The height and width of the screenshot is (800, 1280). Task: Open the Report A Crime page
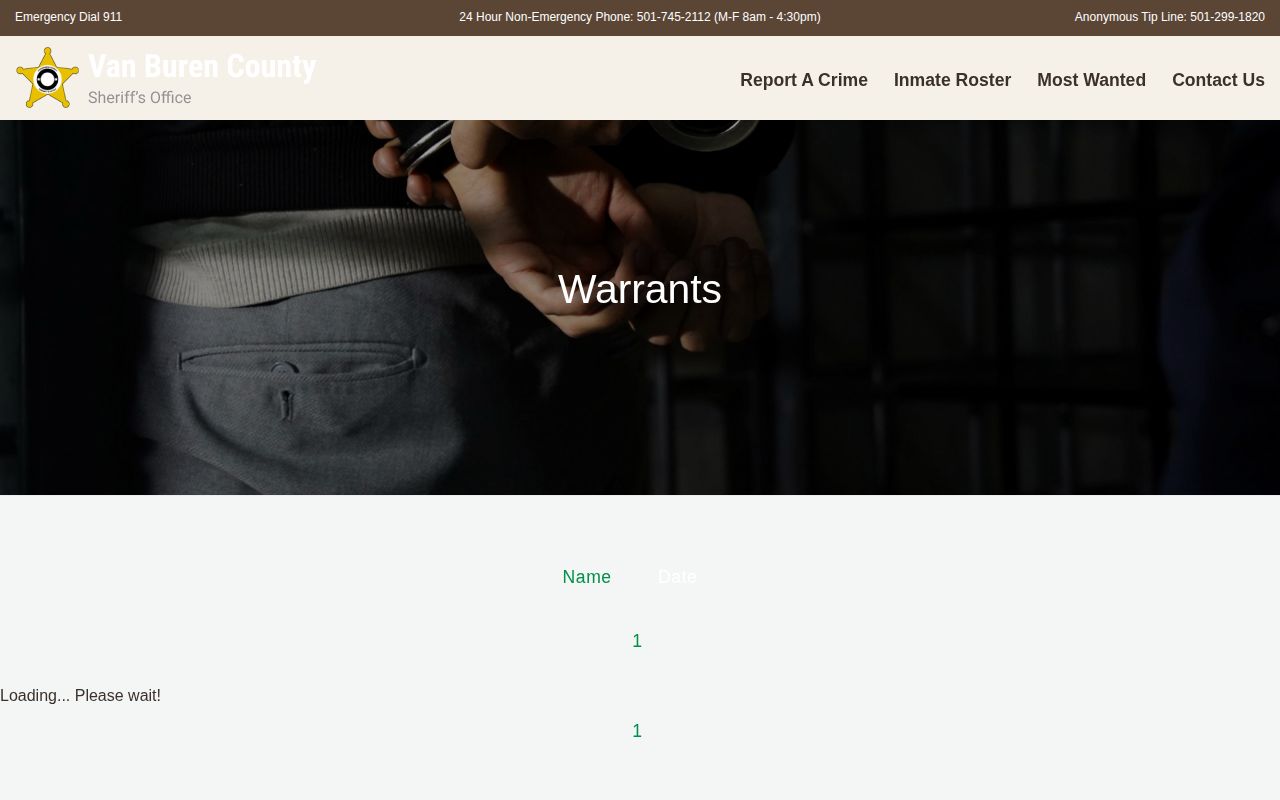click(804, 80)
